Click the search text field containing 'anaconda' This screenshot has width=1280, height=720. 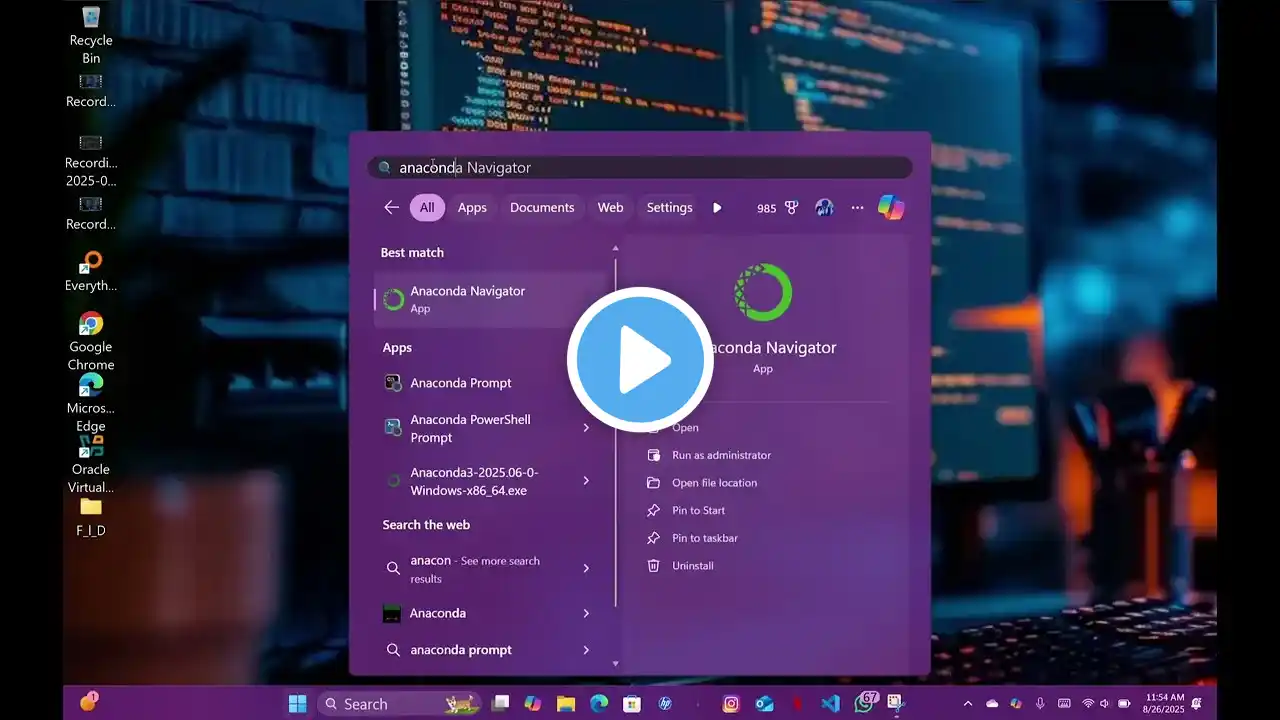coord(640,167)
